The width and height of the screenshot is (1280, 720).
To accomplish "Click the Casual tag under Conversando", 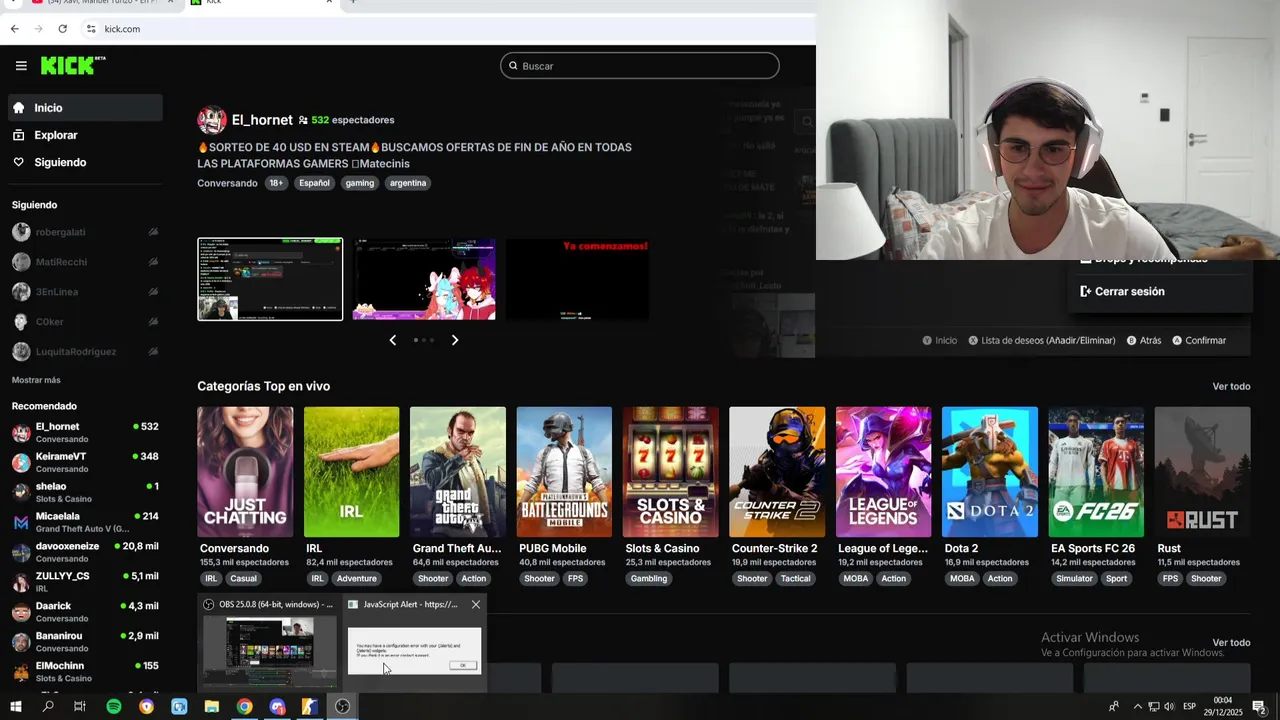I will [243, 579].
